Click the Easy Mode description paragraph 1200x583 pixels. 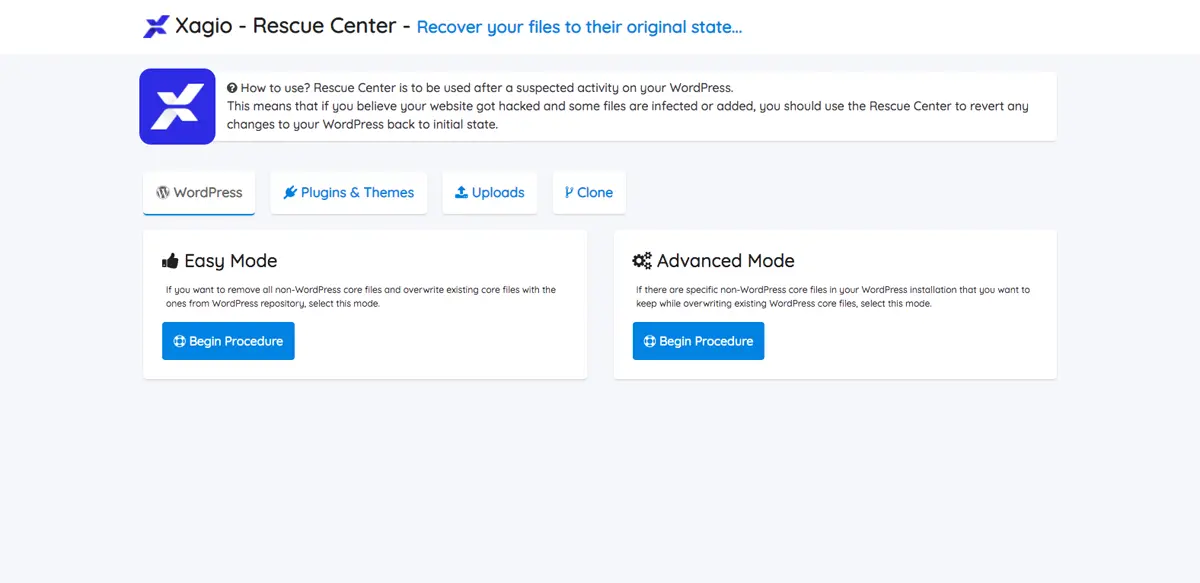click(x=361, y=296)
